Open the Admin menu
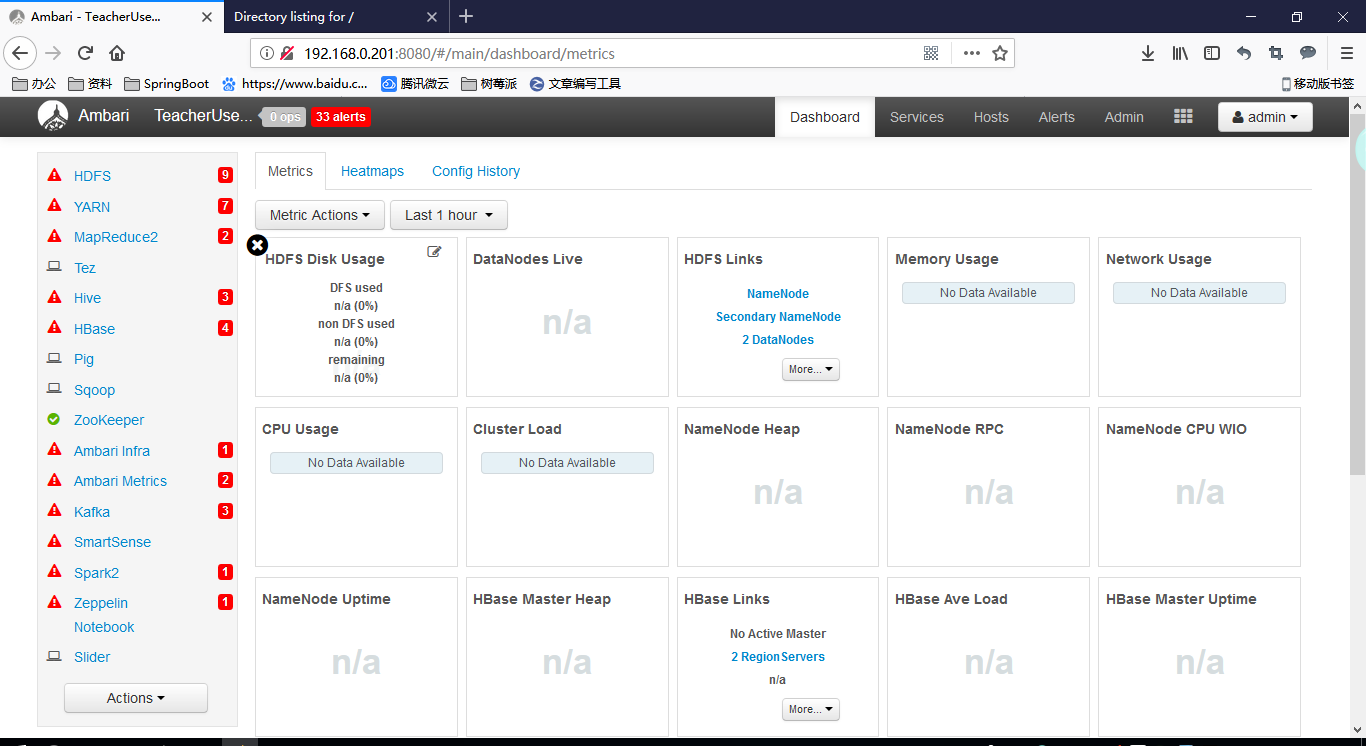The height and width of the screenshot is (746, 1366). pyautogui.click(x=1124, y=117)
